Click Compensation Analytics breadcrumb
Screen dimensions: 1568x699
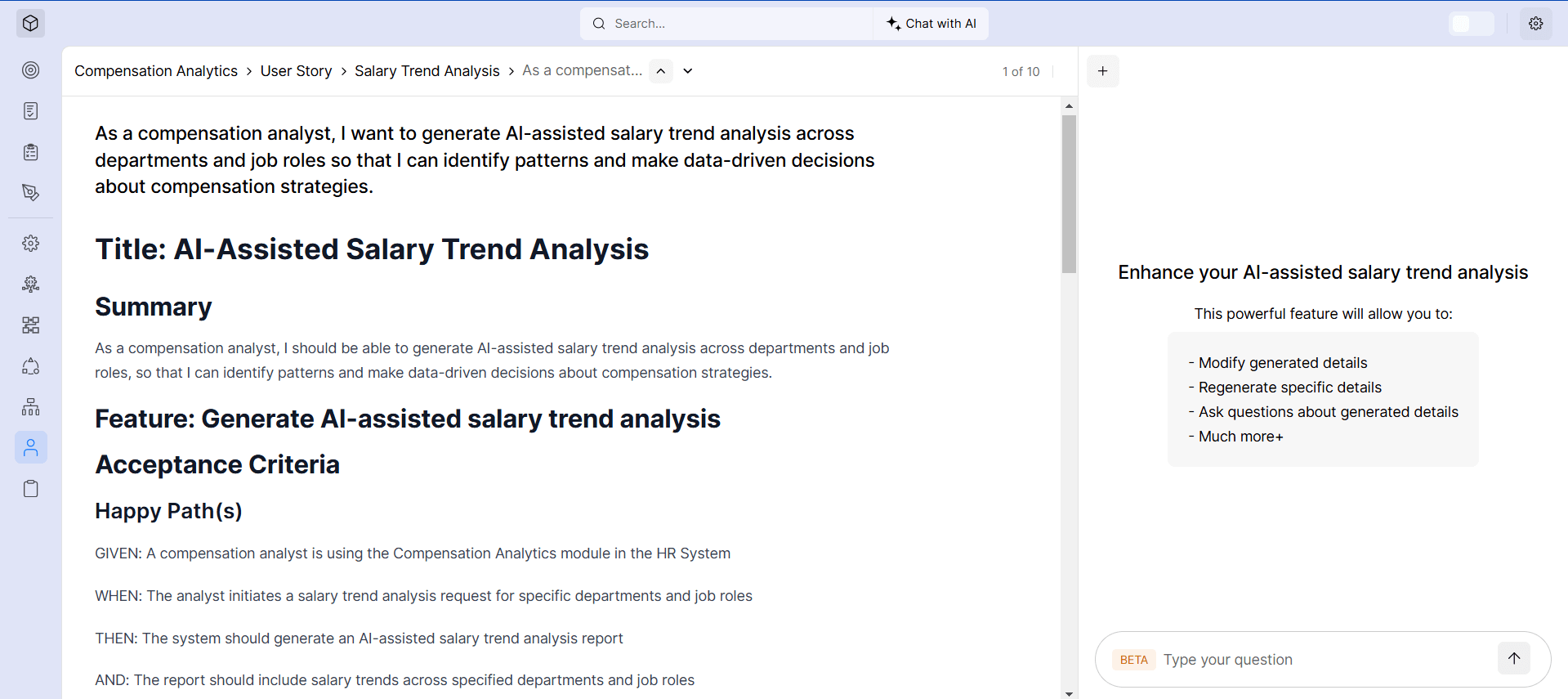click(x=156, y=71)
